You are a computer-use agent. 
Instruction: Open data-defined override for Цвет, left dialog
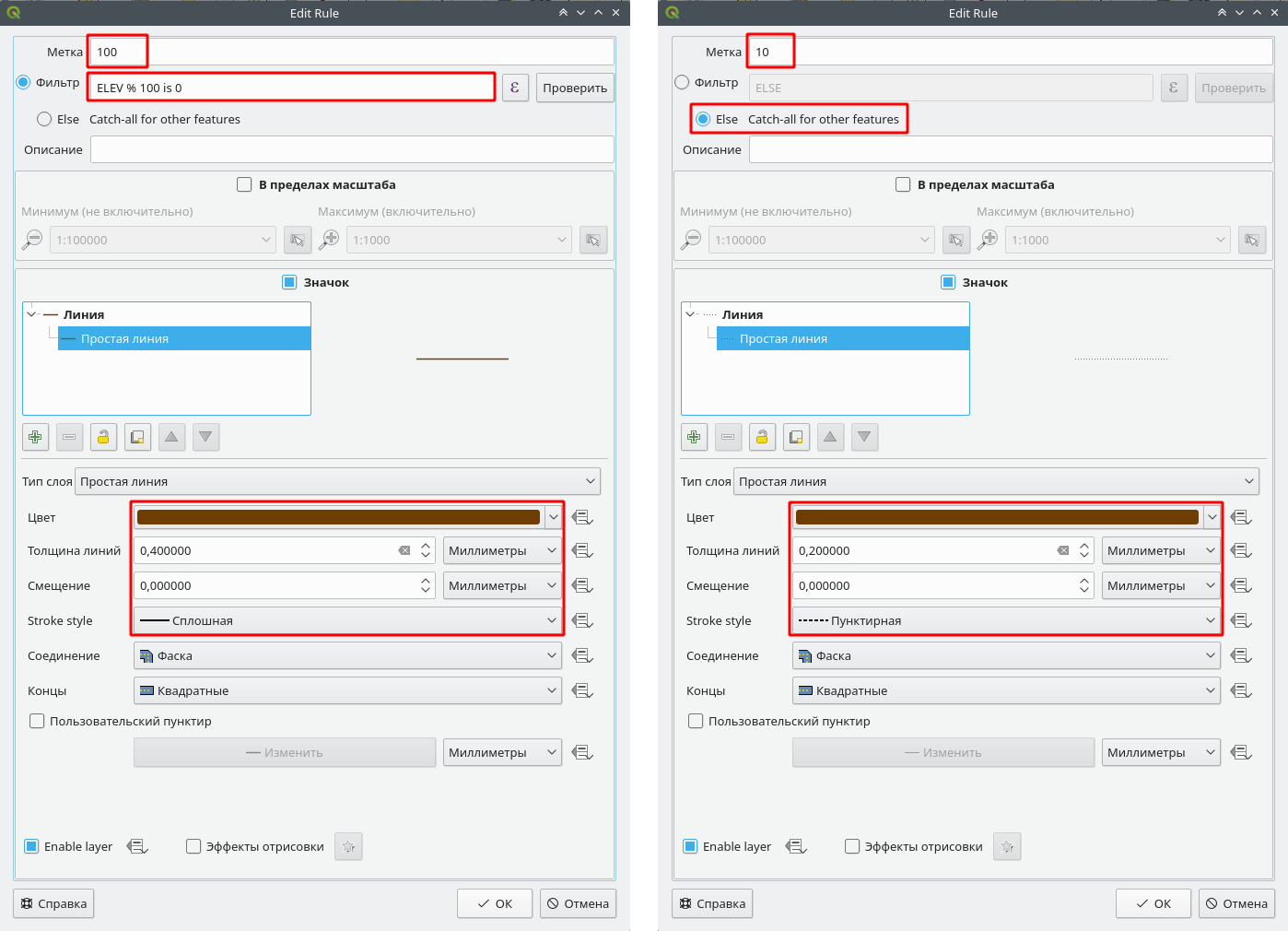click(582, 517)
